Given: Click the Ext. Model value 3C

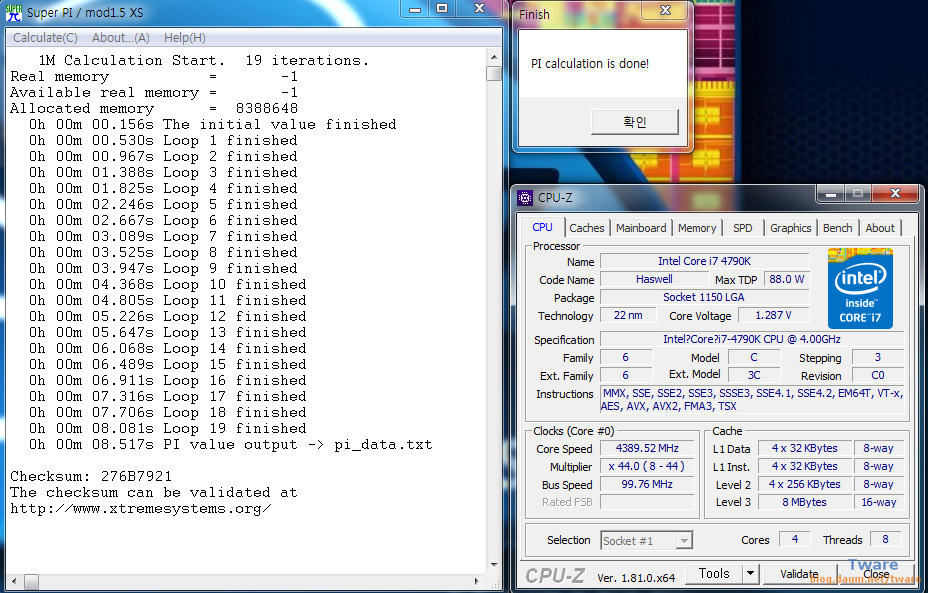Looking at the screenshot, I should click(x=753, y=375).
